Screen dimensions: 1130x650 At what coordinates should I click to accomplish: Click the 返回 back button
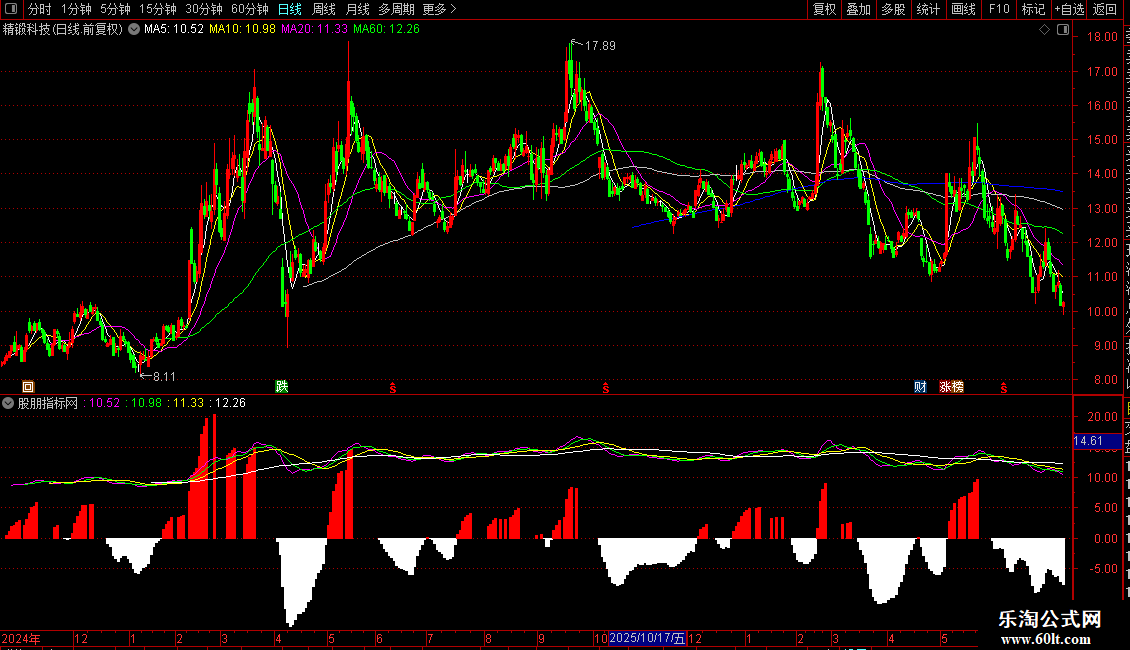1104,9
